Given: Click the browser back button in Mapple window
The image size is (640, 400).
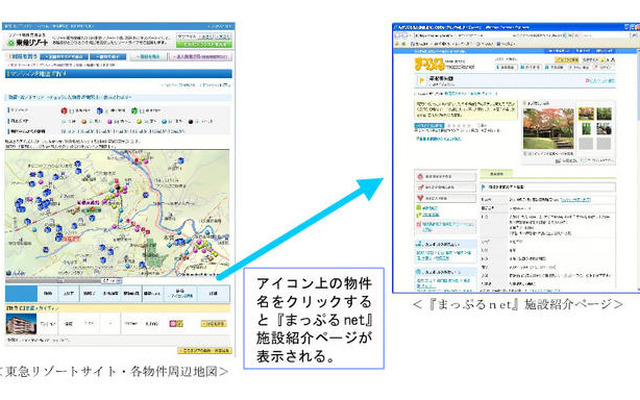Looking at the screenshot, I should pyautogui.click(x=398, y=36).
